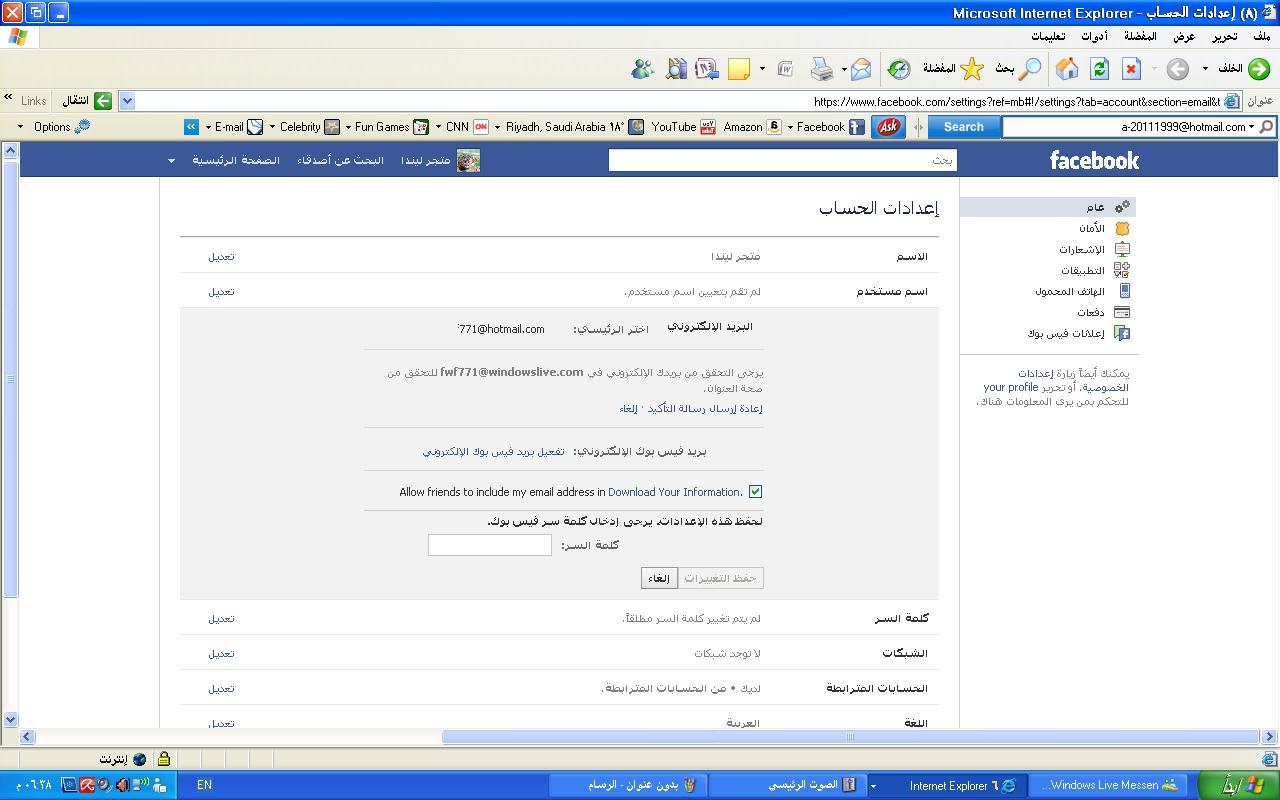The width and height of the screenshot is (1280, 800).
Task: Click the facebook logo
Action: (1094, 160)
